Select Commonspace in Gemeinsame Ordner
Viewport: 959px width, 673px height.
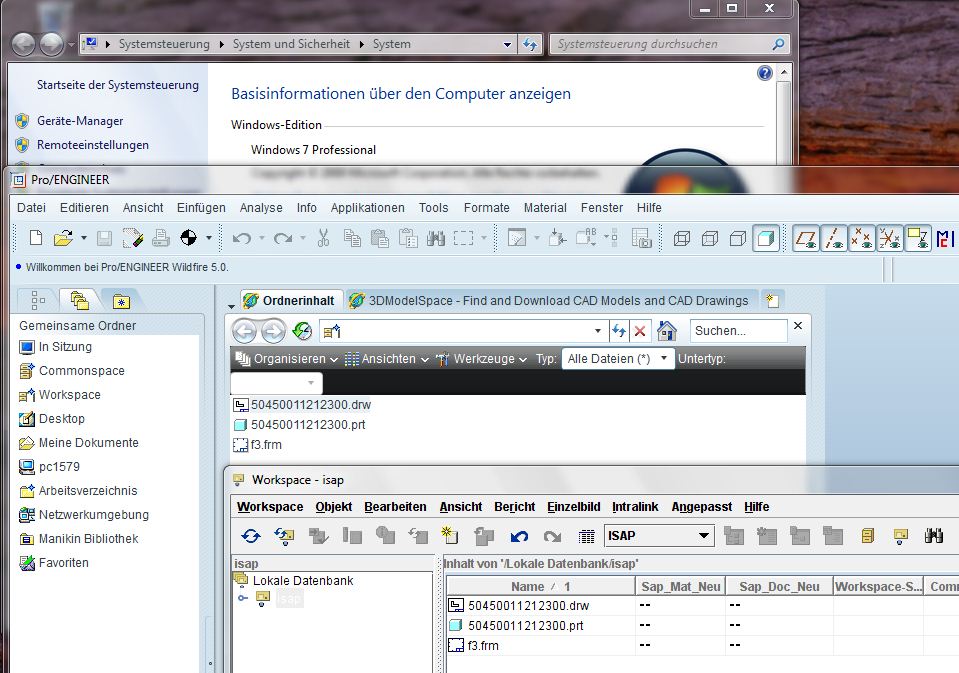81,371
